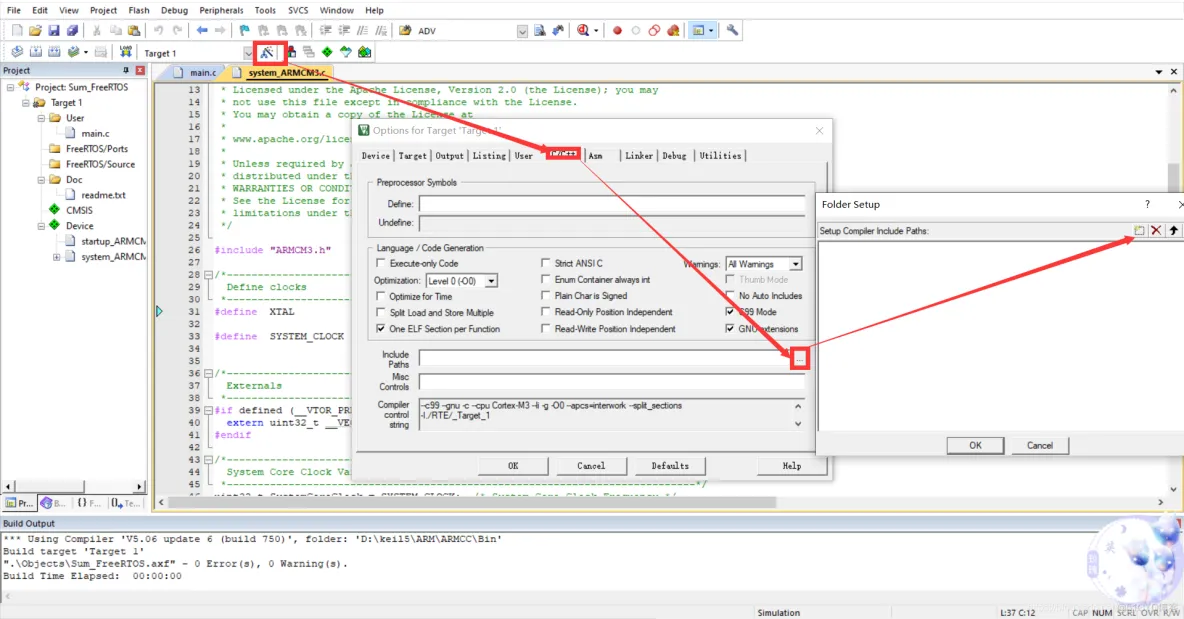
Task: Enable No Auto Includes checkbox
Action: [x=729, y=295]
